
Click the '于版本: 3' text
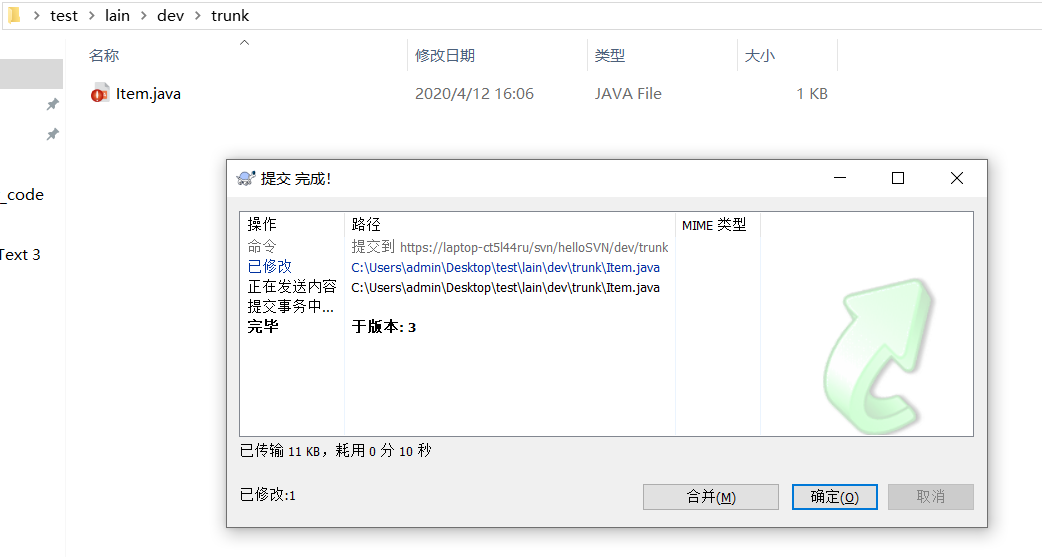tap(383, 327)
